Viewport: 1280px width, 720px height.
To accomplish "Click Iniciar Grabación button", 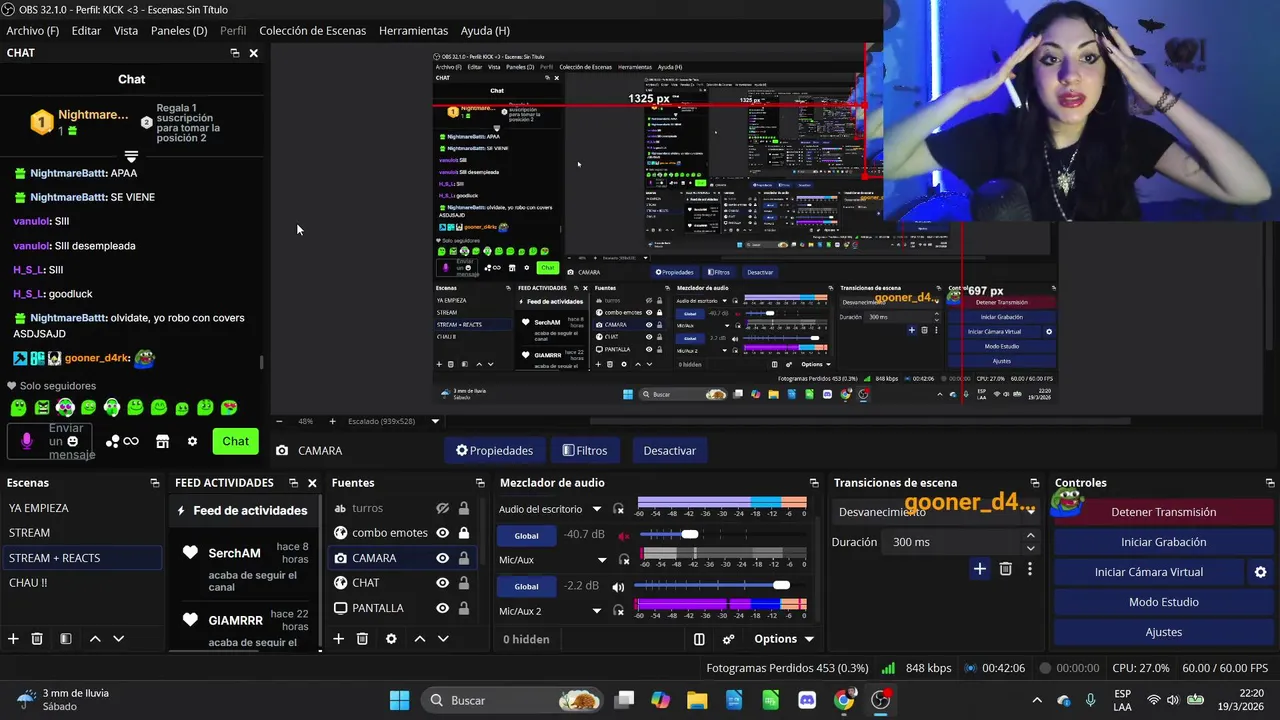I will tap(1163, 542).
